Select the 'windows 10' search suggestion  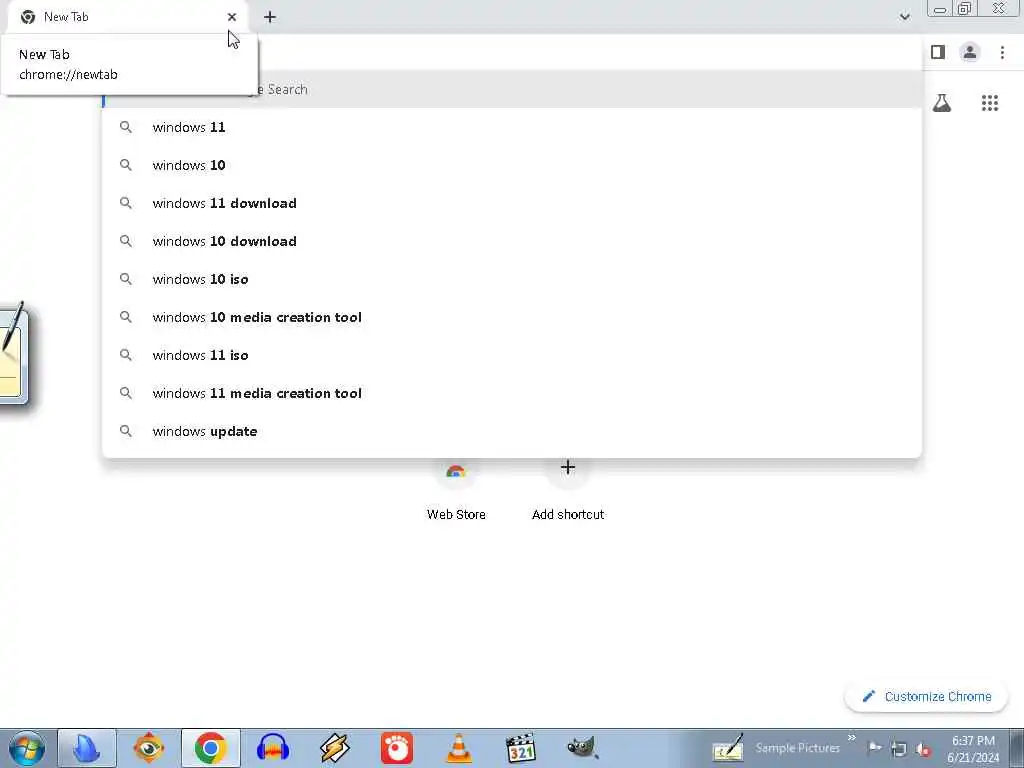click(512, 165)
